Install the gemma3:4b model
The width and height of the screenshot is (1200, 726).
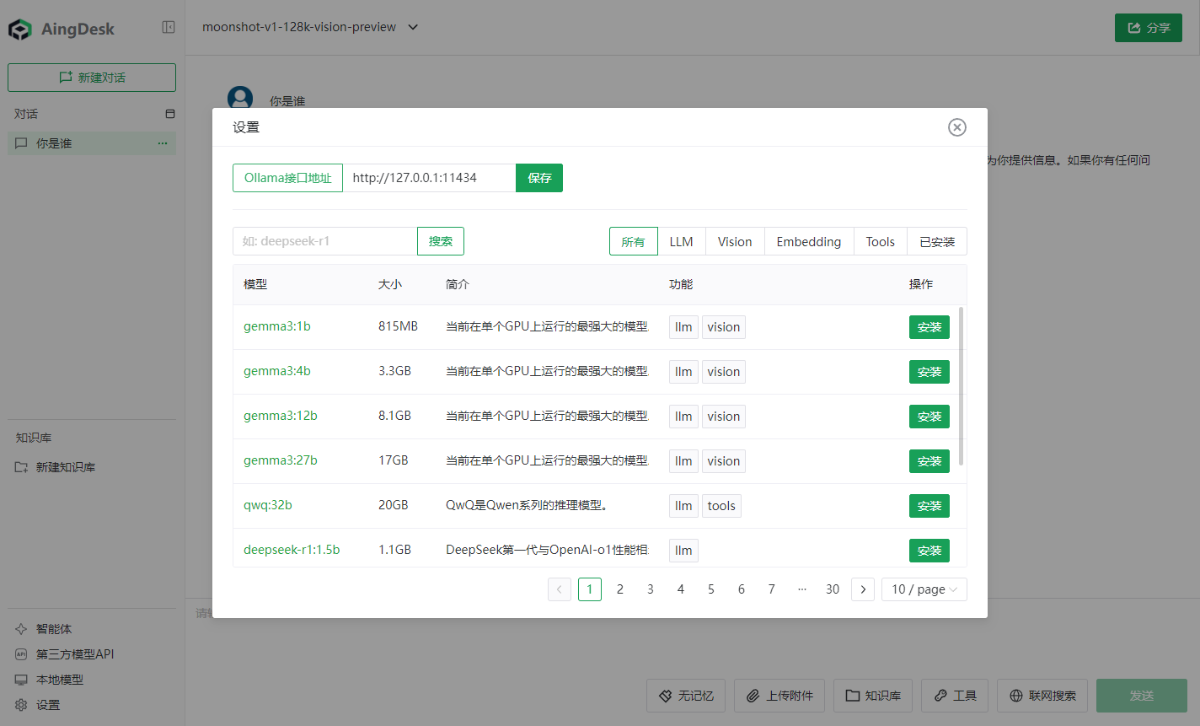pyautogui.click(x=929, y=372)
